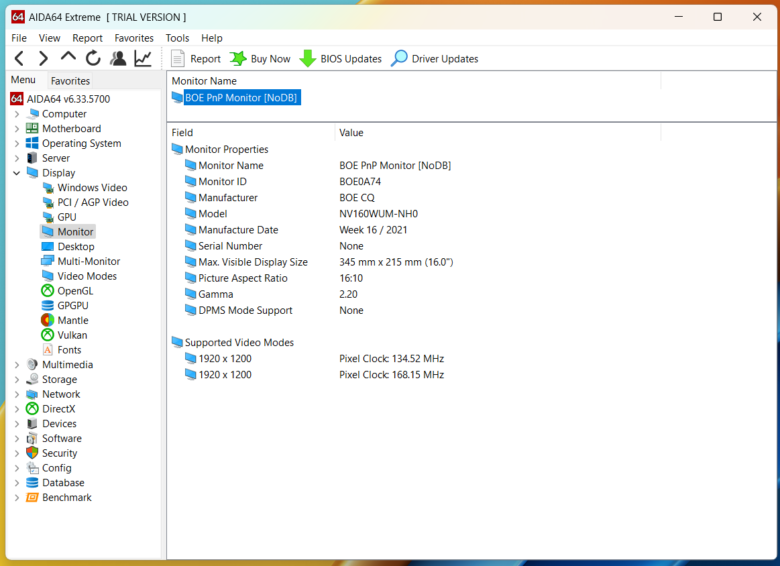Expand the Config tree node
Screen dimensions: 780x566
(17, 468)
